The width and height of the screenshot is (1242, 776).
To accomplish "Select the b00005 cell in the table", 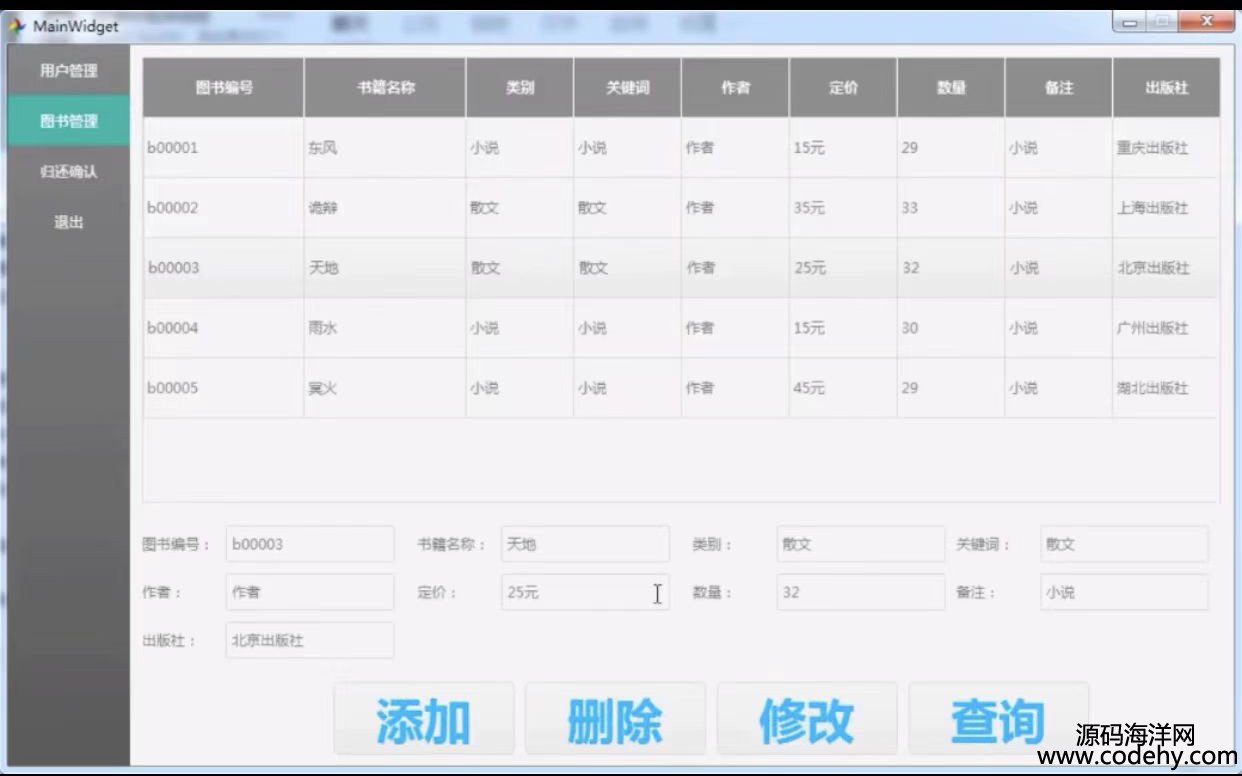I will click(223, 388).
